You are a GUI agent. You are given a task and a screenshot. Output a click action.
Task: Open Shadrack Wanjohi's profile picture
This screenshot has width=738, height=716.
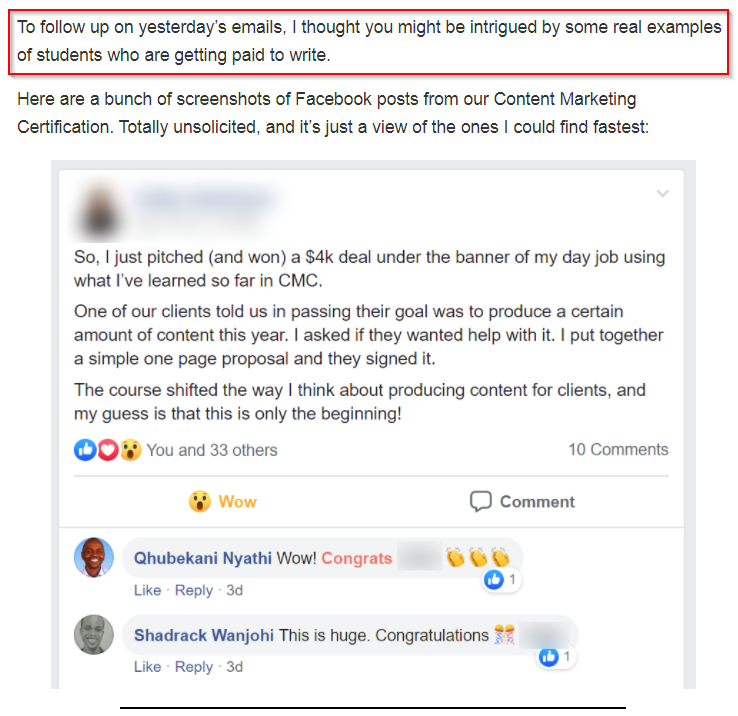click(94, 635)
